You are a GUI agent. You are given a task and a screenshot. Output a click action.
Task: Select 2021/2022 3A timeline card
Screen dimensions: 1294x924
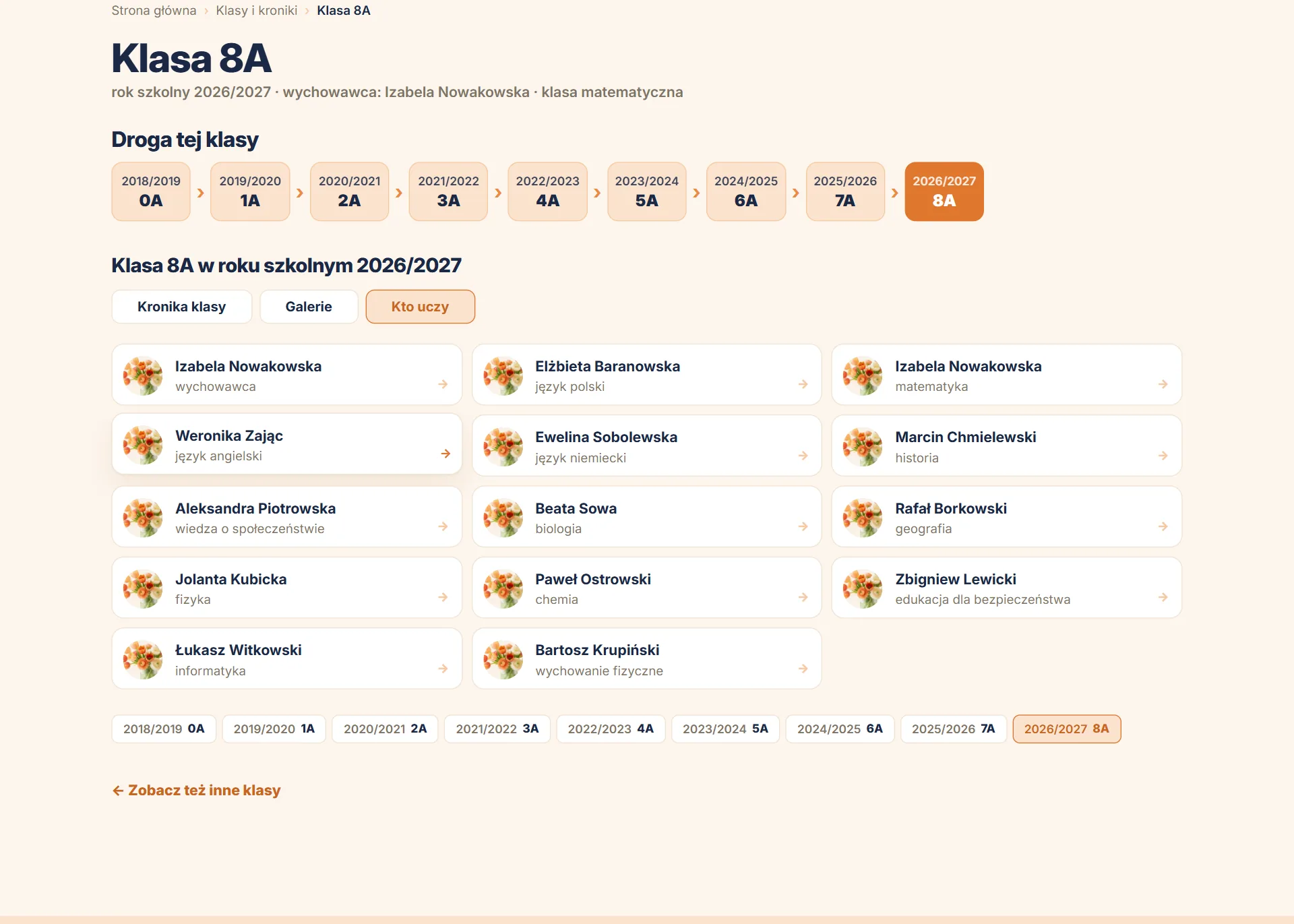click(448, 191)
